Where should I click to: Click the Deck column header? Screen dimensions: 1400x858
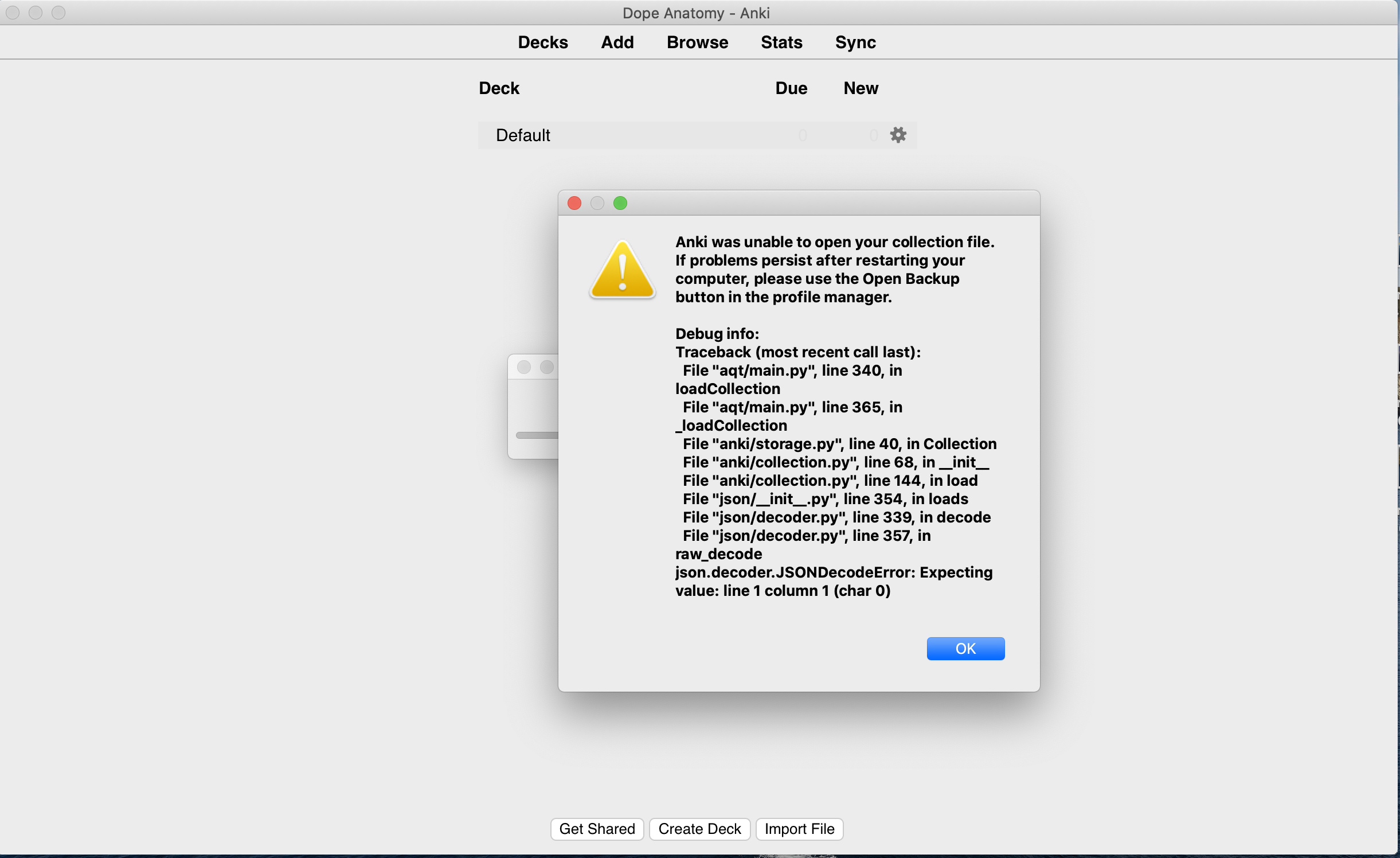[x=499, y=88]
